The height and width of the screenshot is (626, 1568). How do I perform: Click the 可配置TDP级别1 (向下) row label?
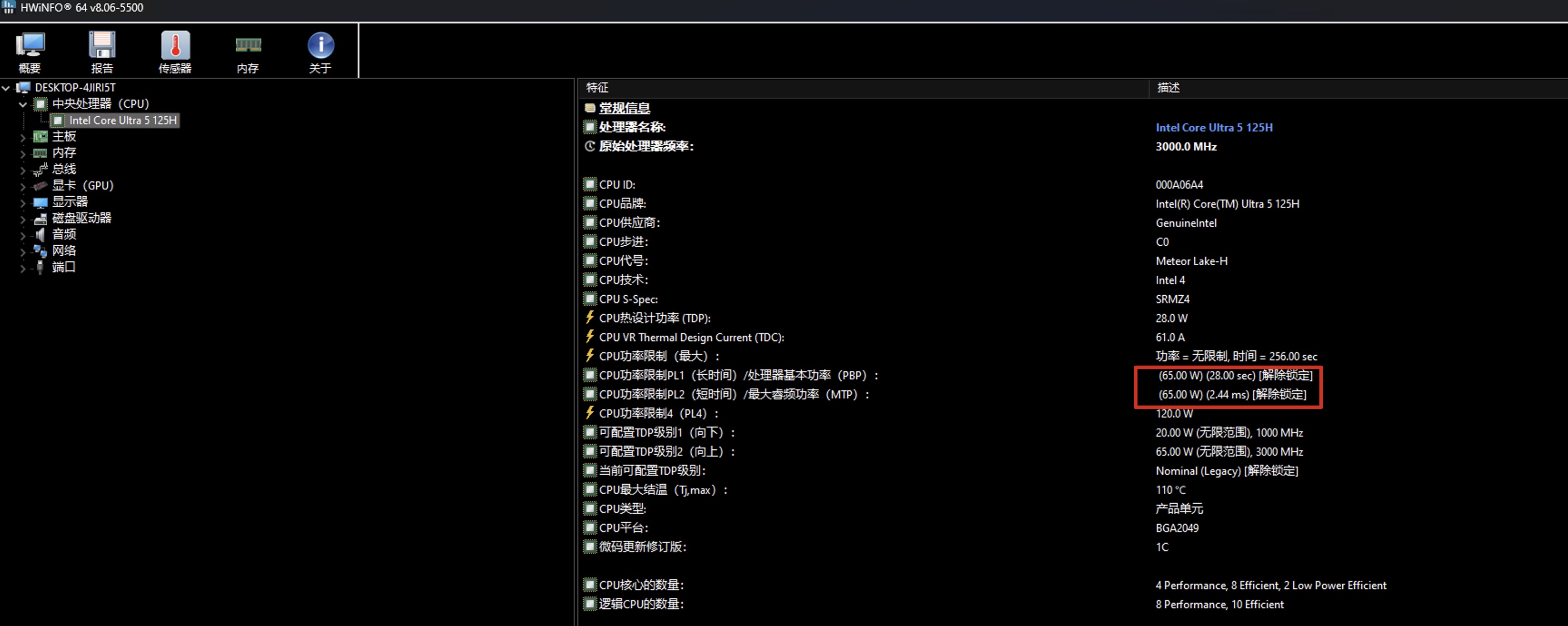coord(667,432)
